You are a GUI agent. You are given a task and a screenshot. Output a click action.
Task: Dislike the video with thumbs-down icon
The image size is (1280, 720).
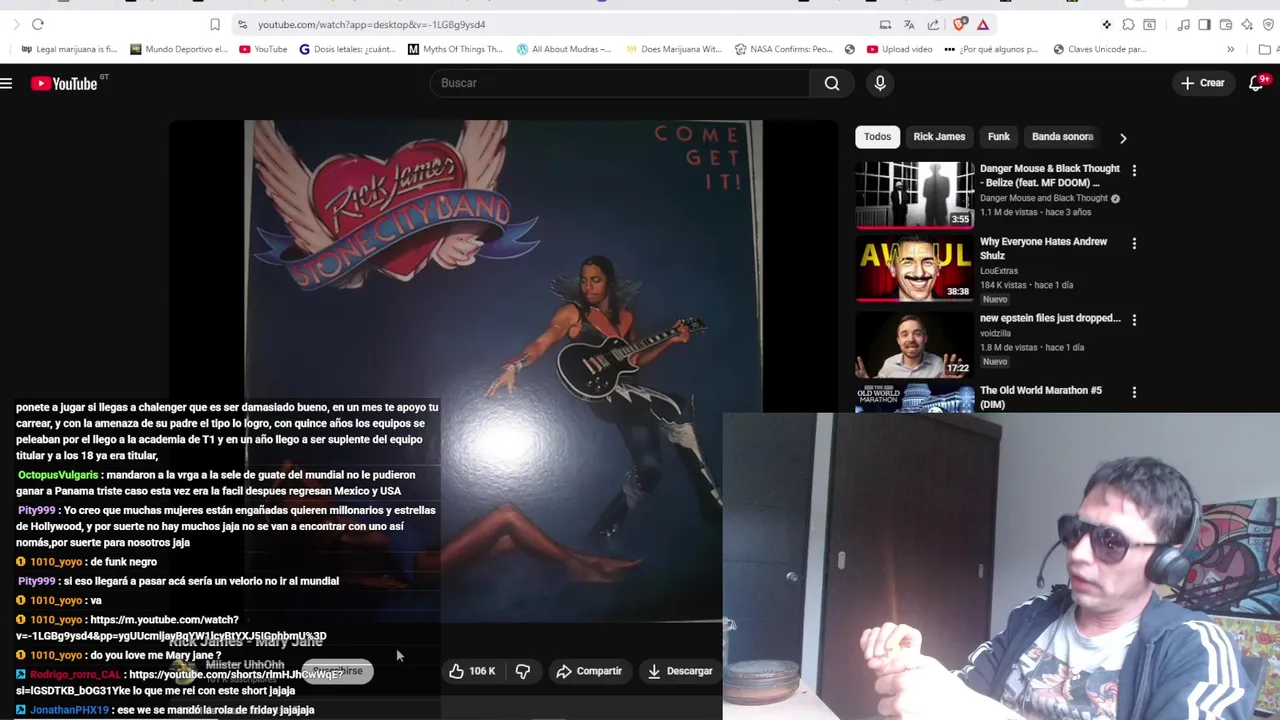pyautogui.click(x=523, y=671)
